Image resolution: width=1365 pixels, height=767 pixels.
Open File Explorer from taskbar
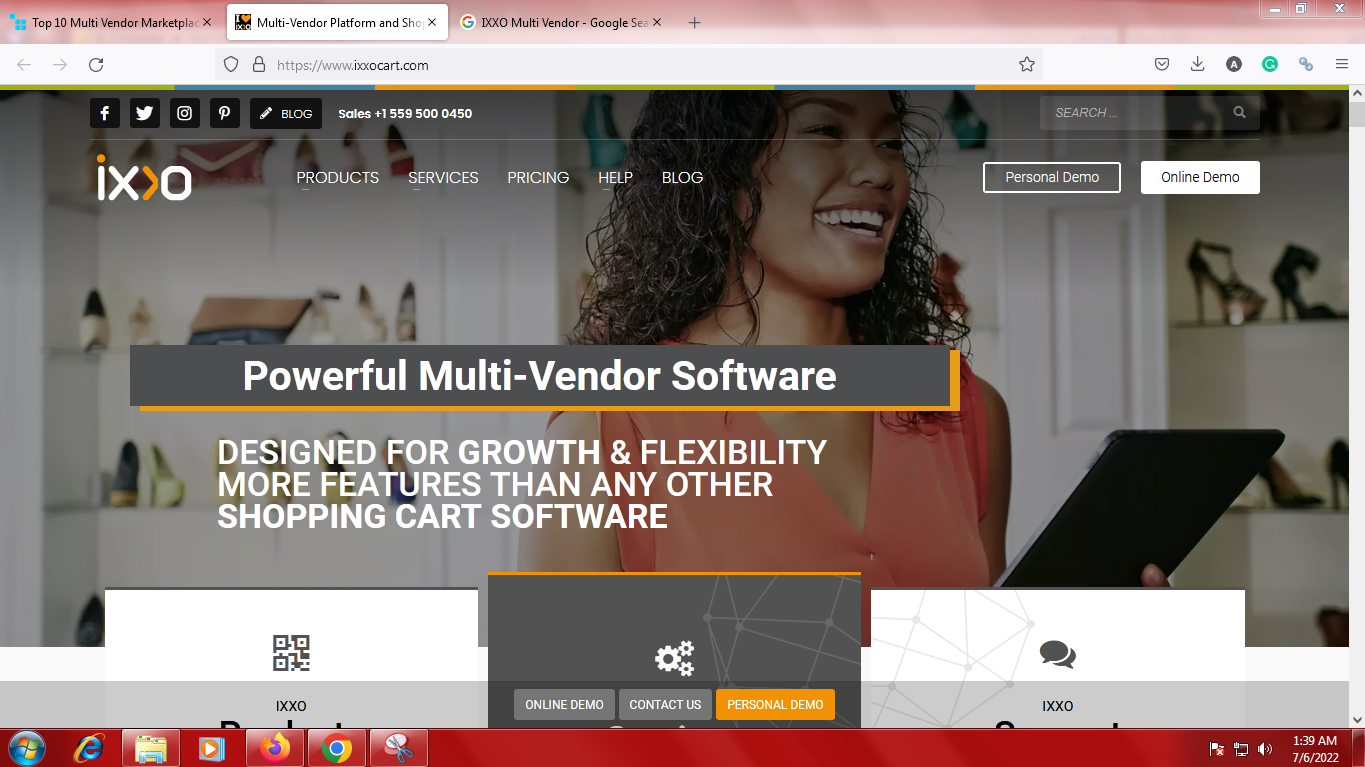[x=151, y=748]
